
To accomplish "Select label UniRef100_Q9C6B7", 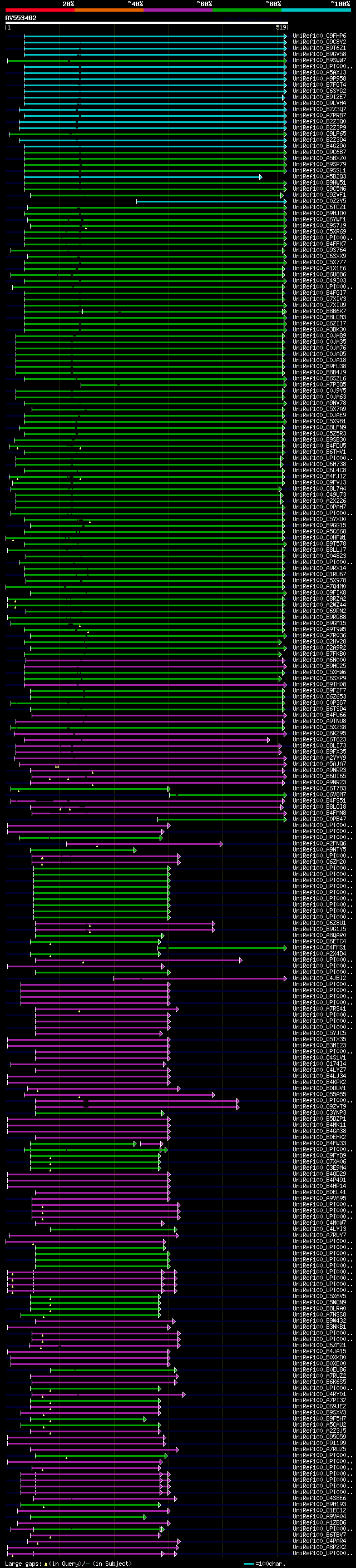I will point(319,152).
